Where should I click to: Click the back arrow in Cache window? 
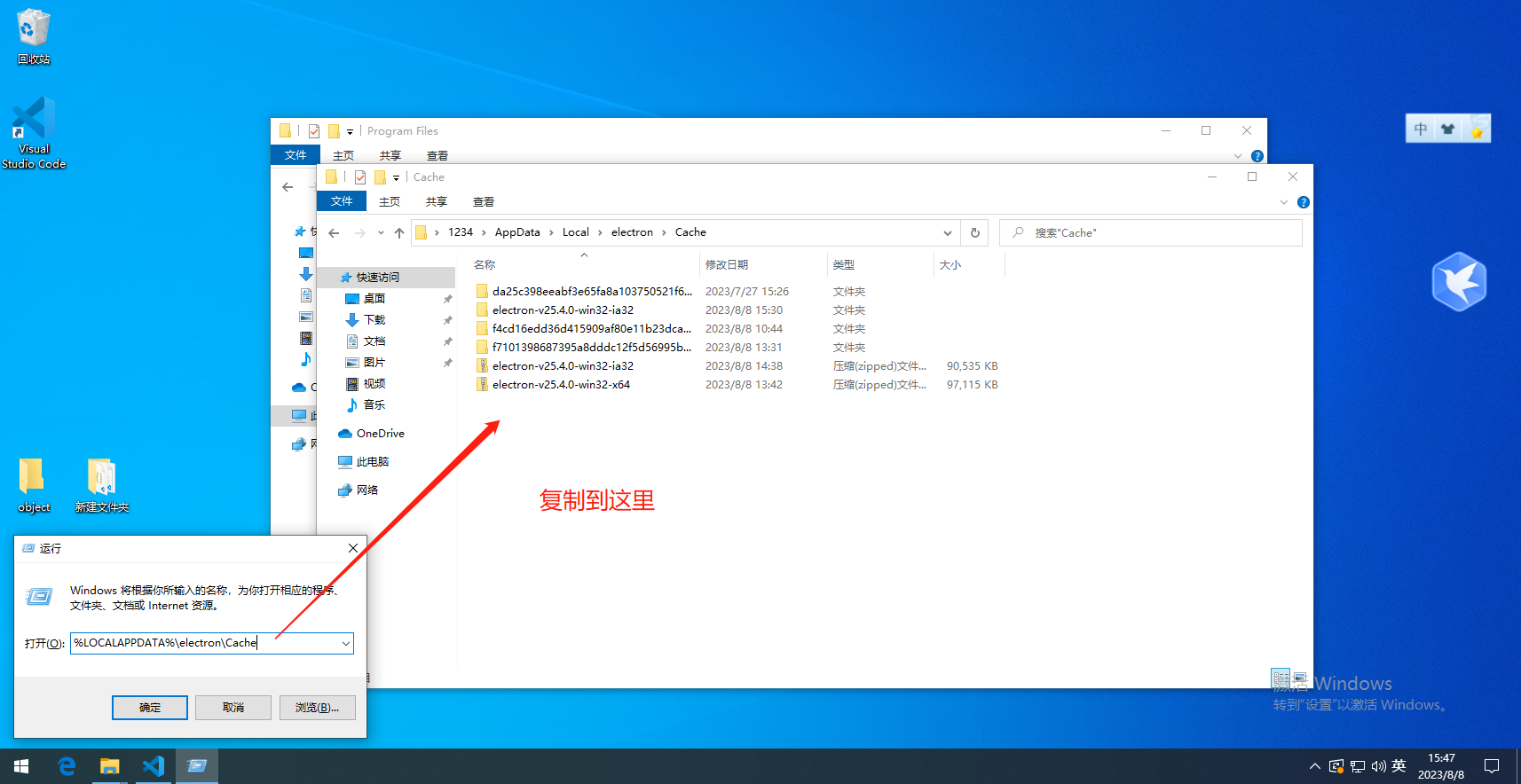pos(334,233)
